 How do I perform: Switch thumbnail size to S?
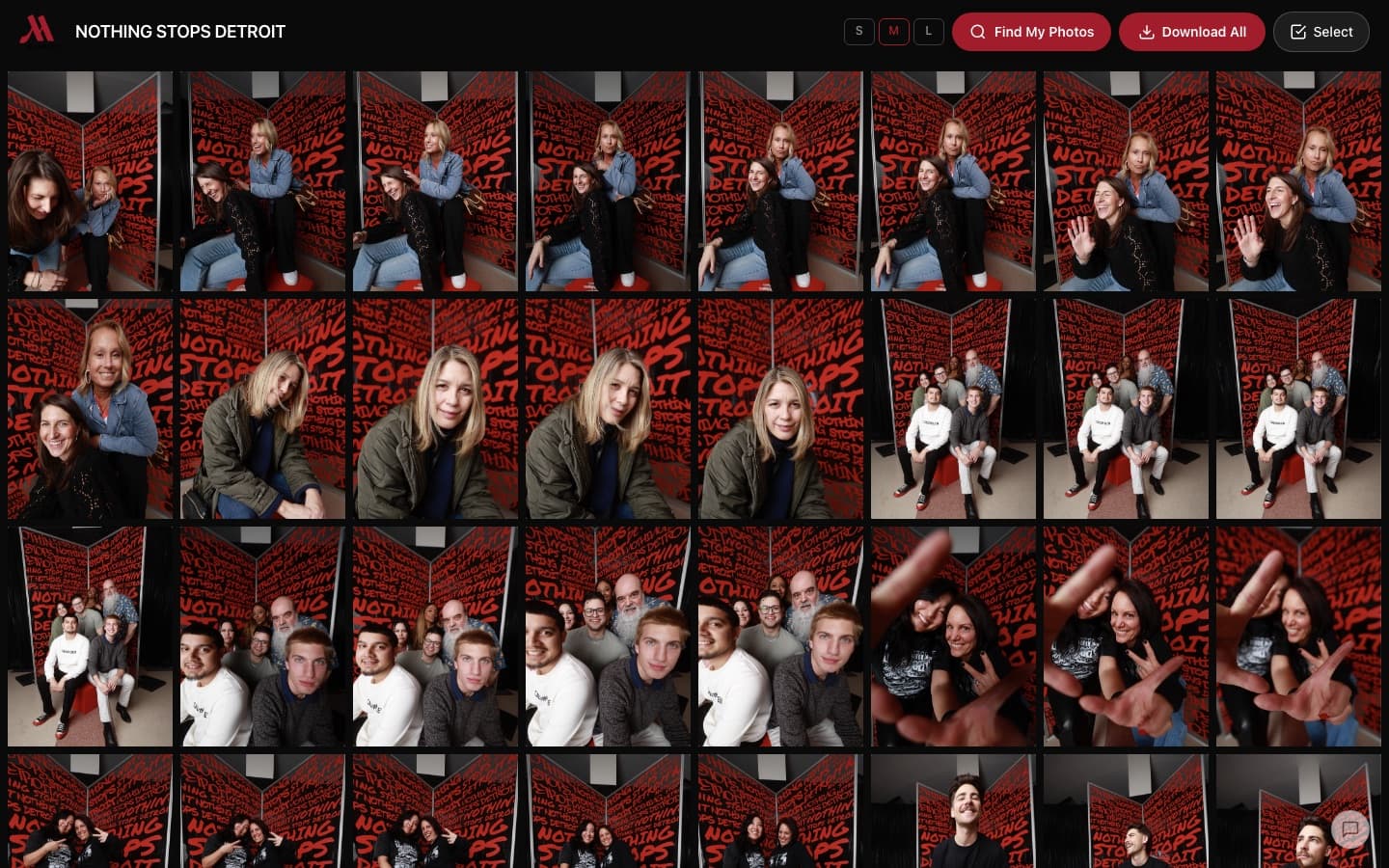pyautogui.click(x=858, y=31)
